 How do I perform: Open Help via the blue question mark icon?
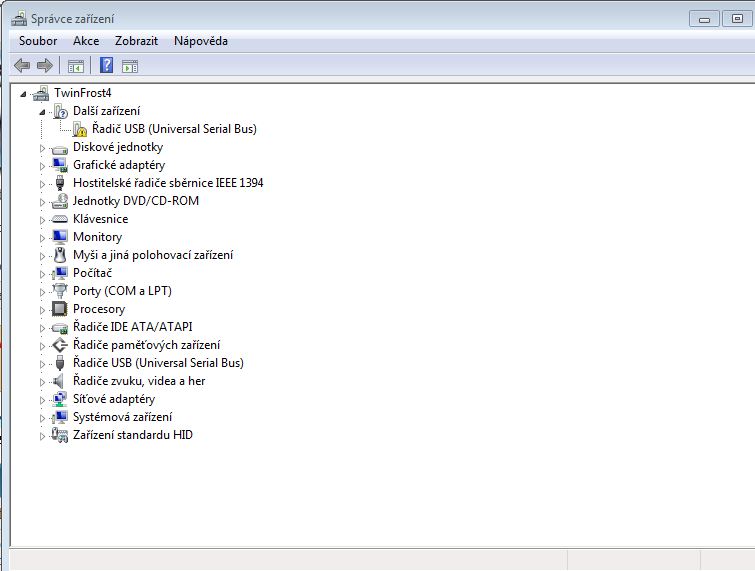click(x=106, y=65)
